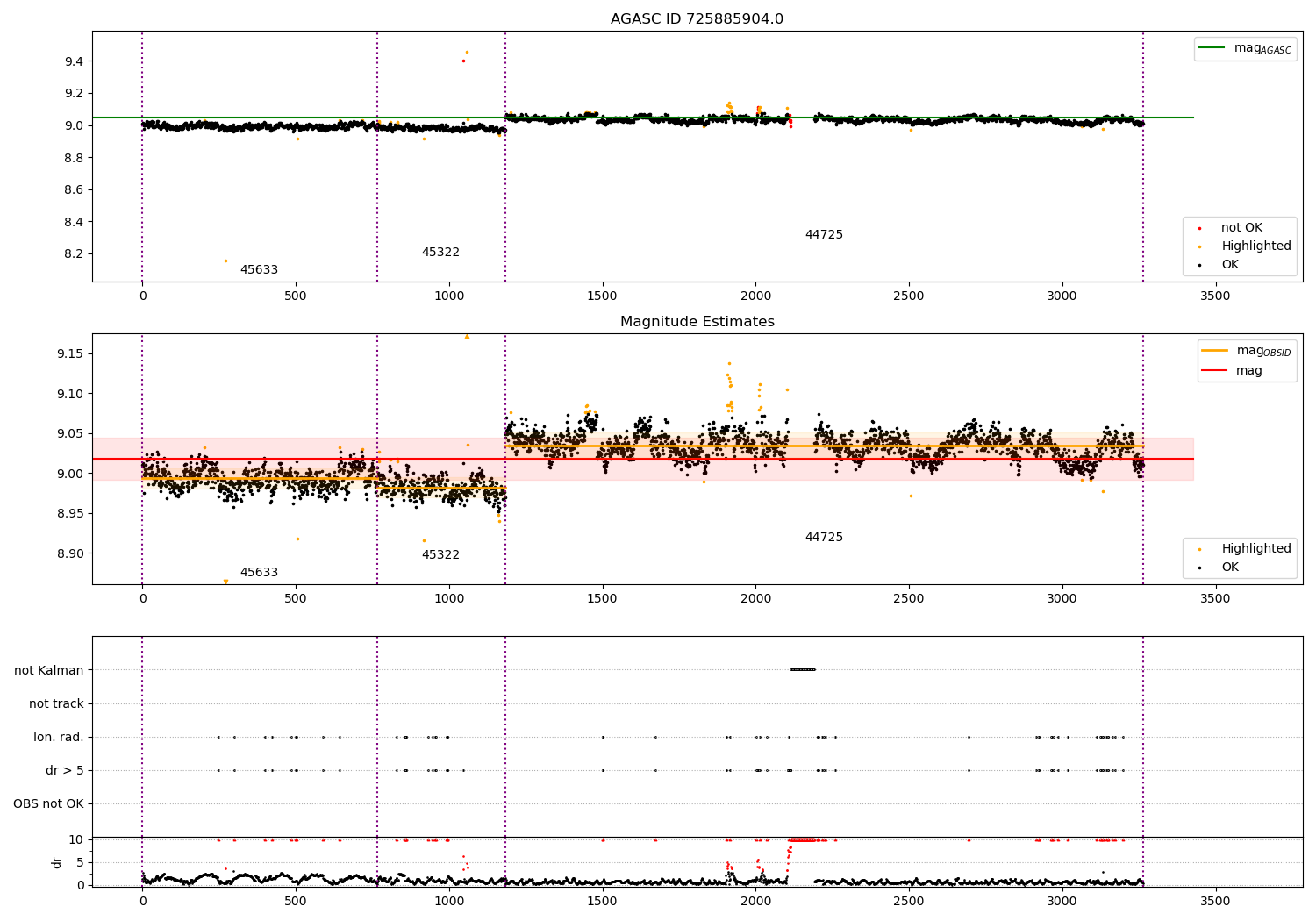Screen dimensions: 1316x921
Task: Click the 'OBS not OK' row label
Action: 48,803
